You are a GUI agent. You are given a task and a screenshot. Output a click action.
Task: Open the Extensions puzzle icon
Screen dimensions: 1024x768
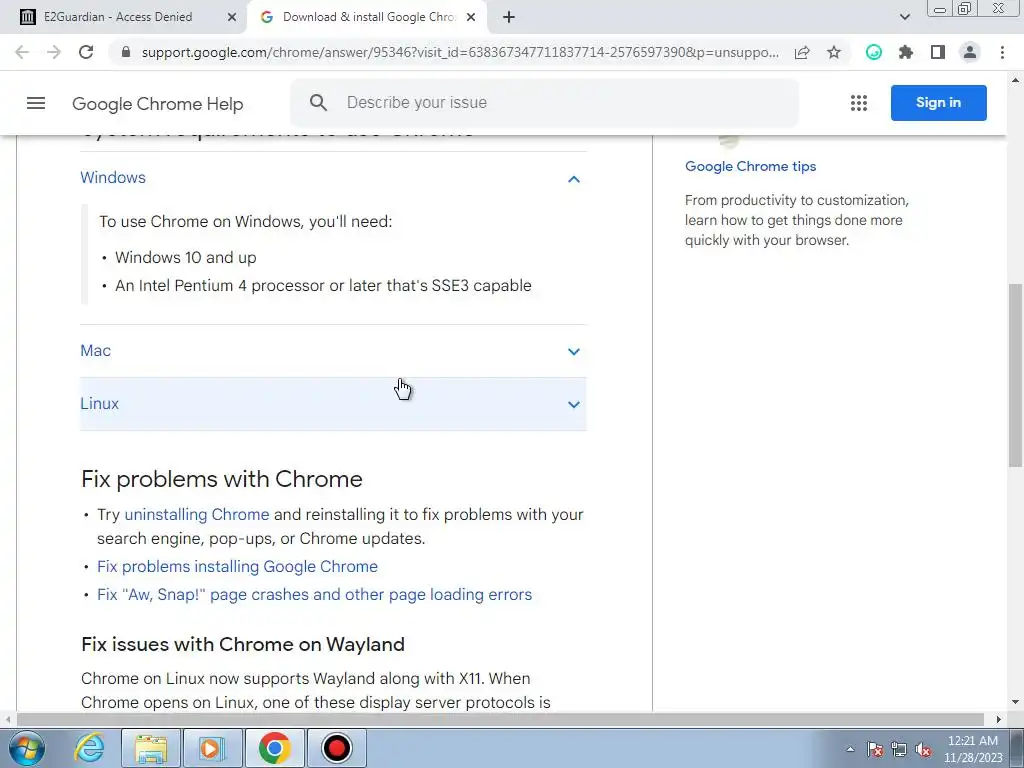click(906, 52)
